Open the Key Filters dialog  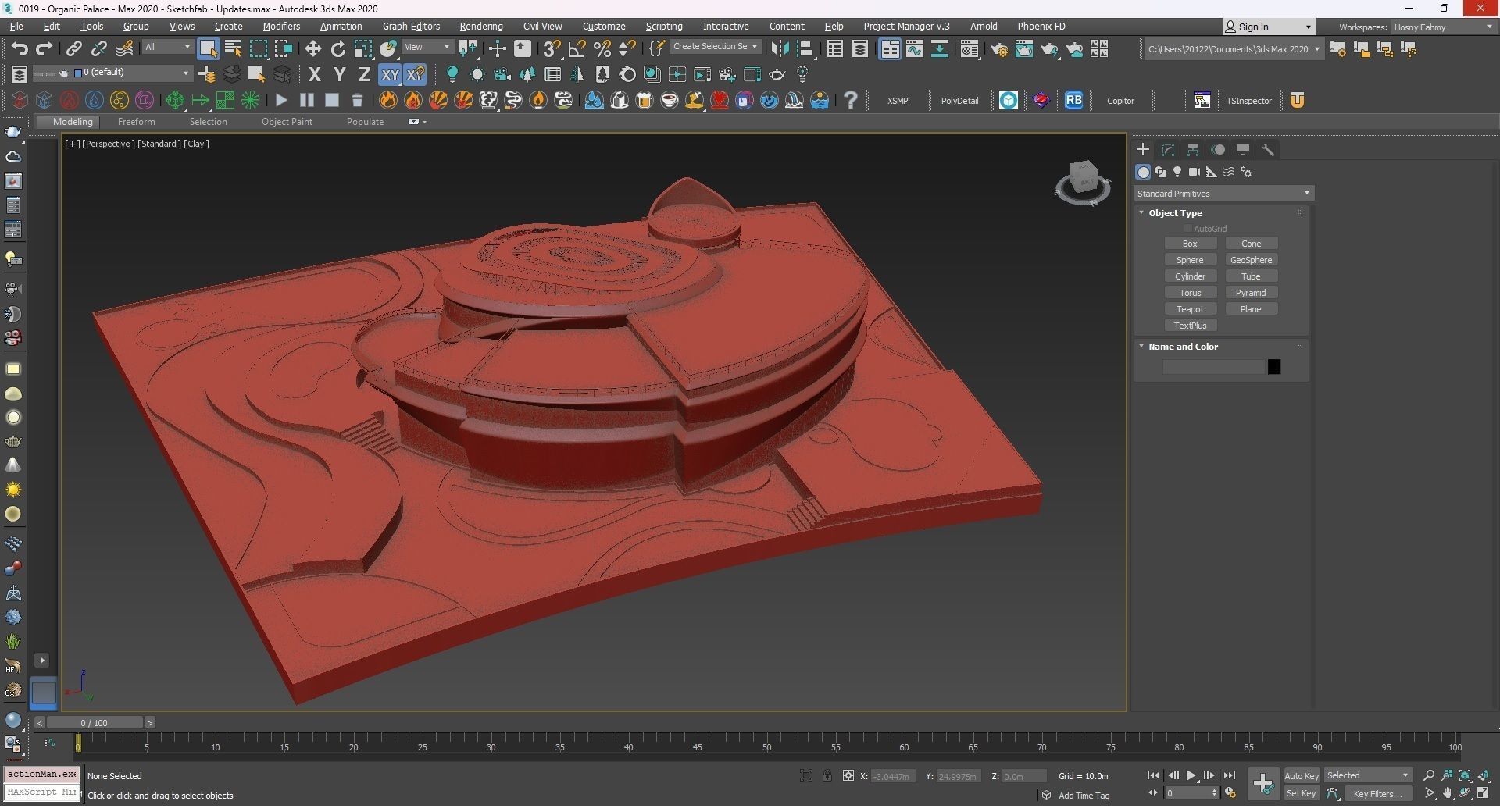(x=1378, y=793)
